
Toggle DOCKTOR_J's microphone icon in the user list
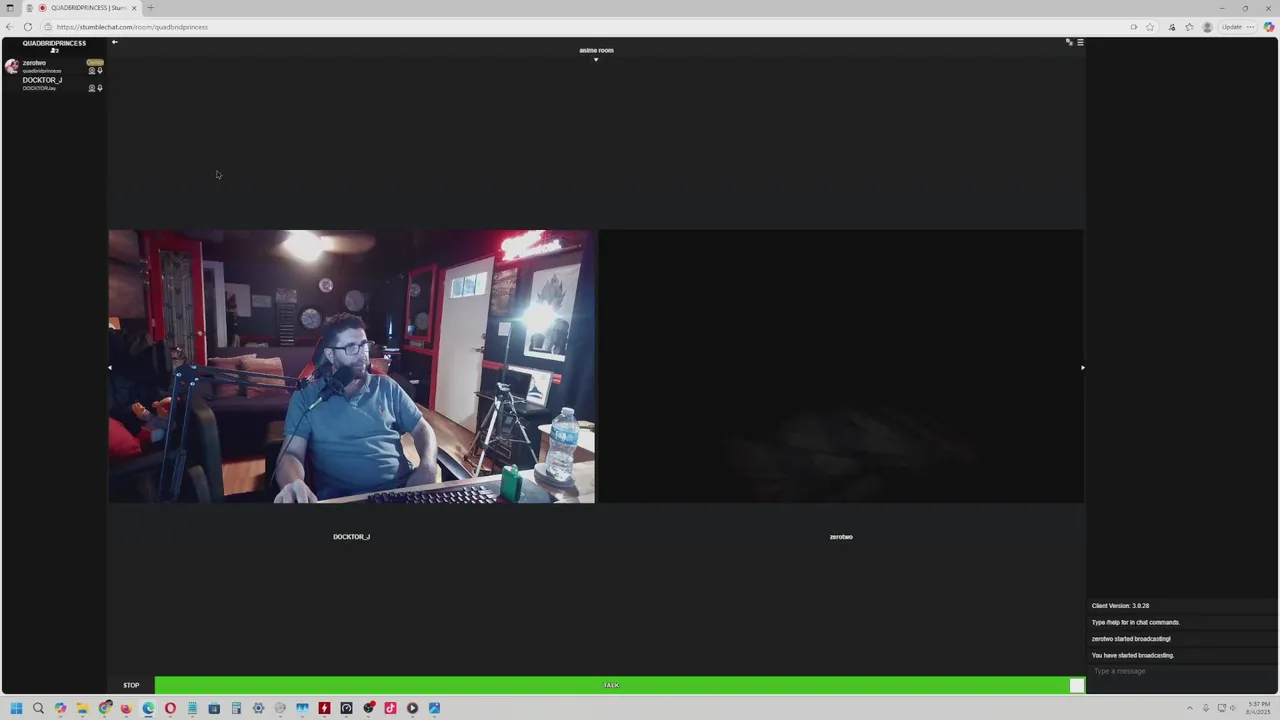pyautogui.click(x=100, y=88)
